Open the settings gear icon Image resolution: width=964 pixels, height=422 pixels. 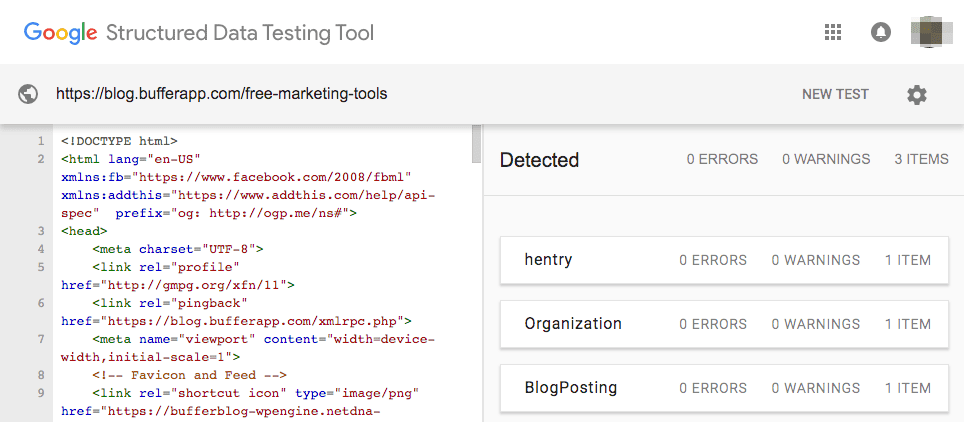pos(917,95)
